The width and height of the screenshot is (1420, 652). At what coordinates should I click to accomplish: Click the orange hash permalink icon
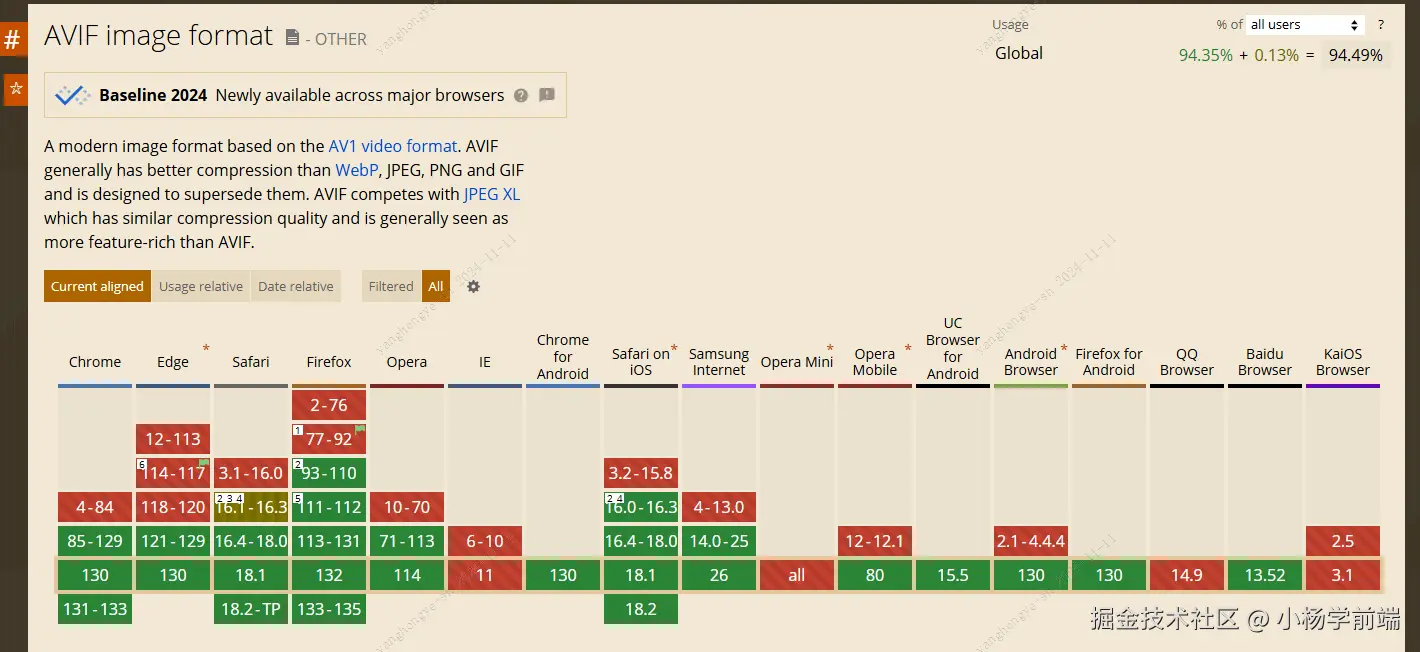coord(13,39)
